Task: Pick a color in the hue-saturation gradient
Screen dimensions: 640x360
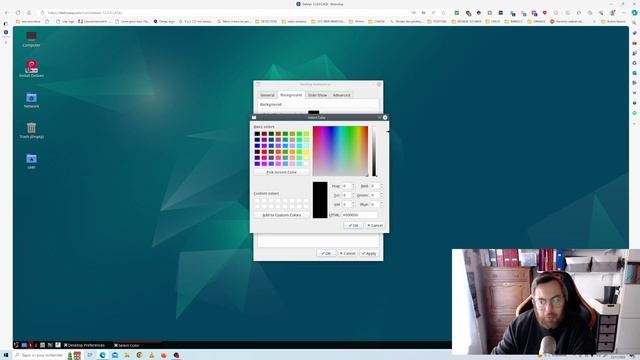Action: [340, 151]
